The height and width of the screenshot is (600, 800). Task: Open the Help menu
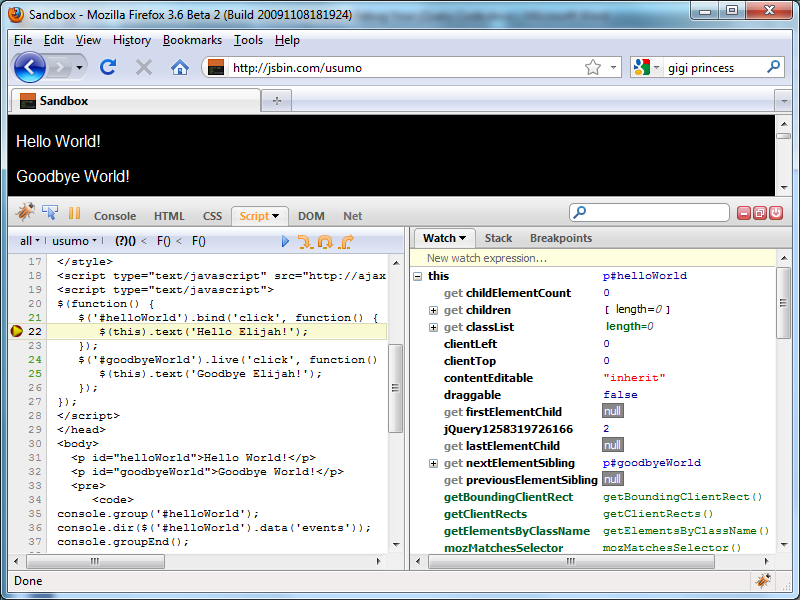click(x=287, y=40)
